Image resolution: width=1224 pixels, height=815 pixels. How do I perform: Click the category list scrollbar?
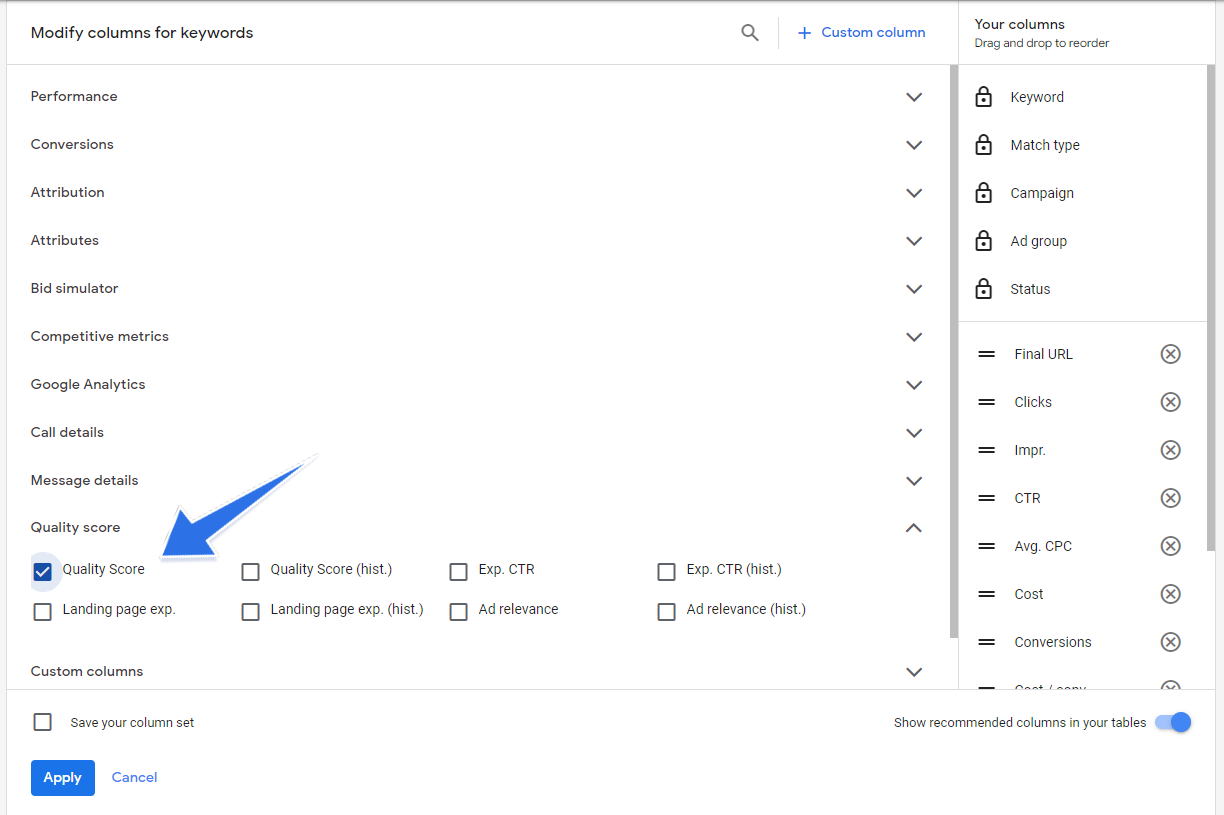coord(954,351)
